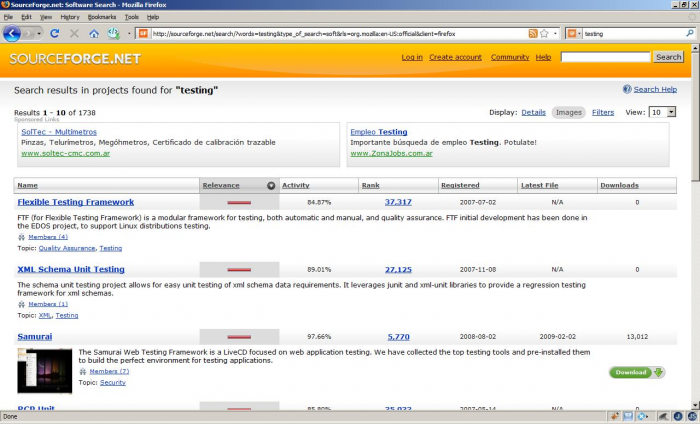
Task: Reload the page with the Reload icon
Action: (54, 33)
